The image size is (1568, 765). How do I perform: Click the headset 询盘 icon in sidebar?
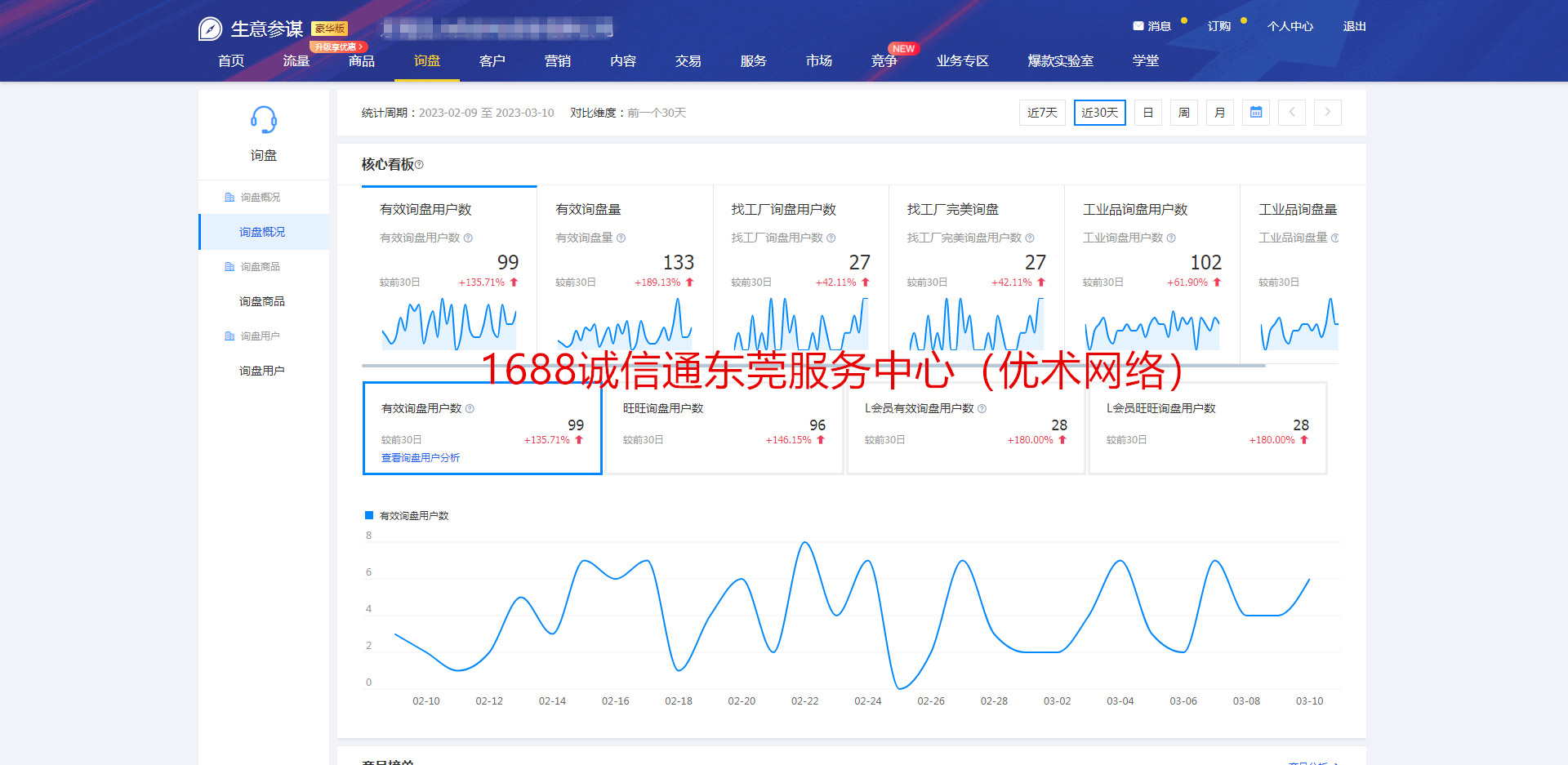pyautogui.click(x=263, y=121)
